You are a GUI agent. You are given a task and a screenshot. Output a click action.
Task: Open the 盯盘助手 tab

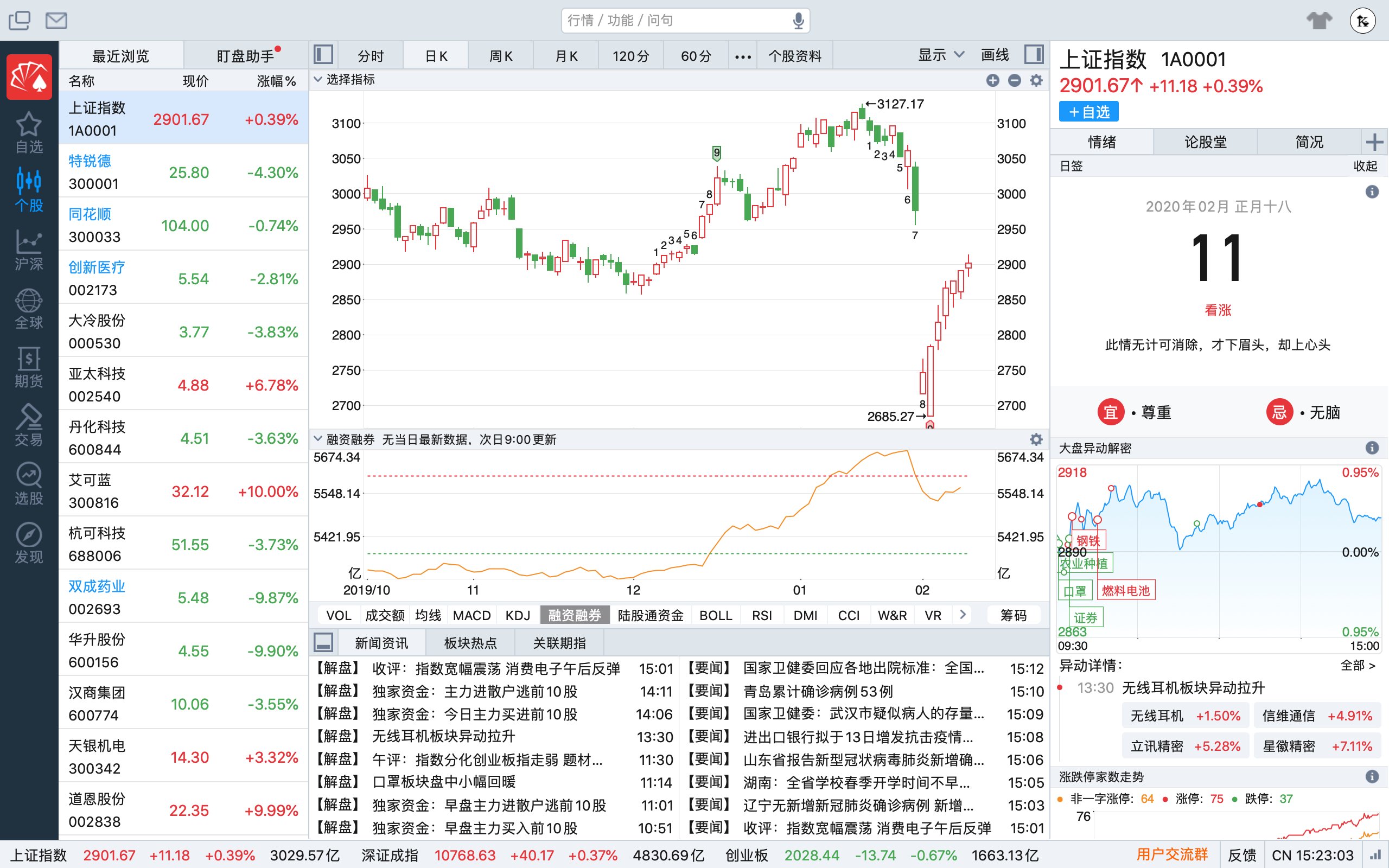(x=246, y=56)
